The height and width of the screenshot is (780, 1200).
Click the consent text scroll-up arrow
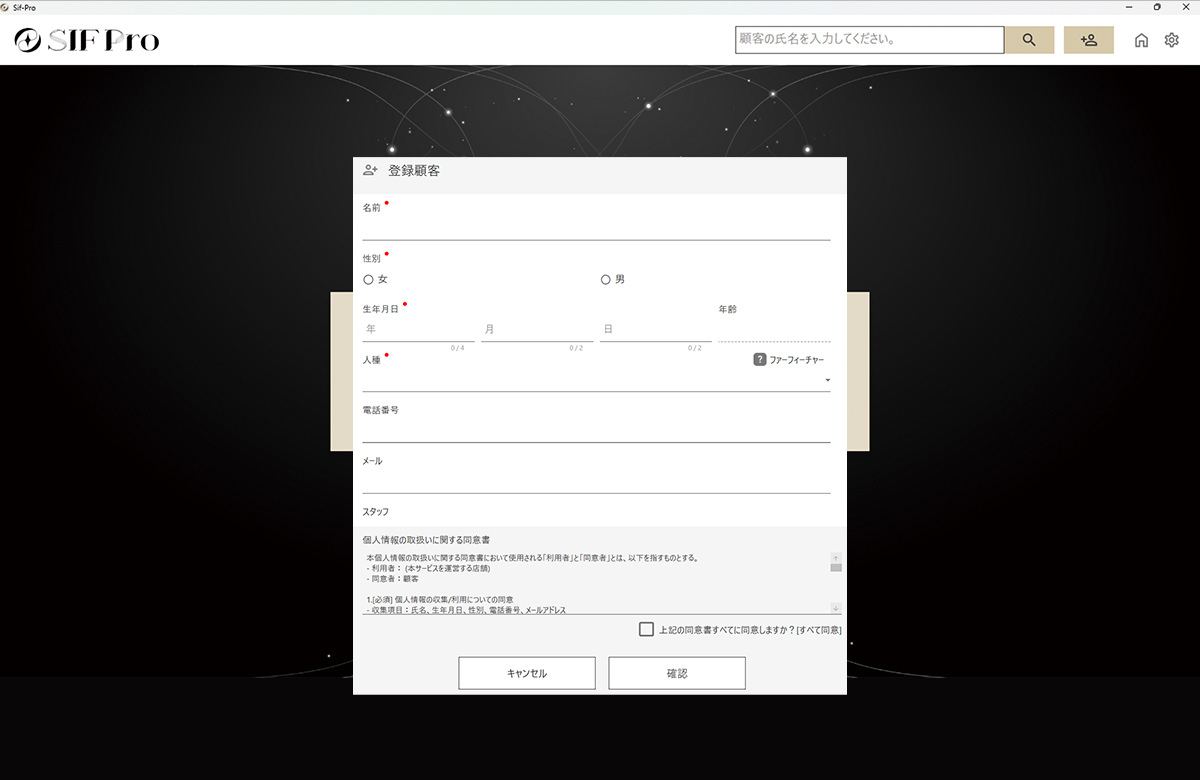[835, 556]
